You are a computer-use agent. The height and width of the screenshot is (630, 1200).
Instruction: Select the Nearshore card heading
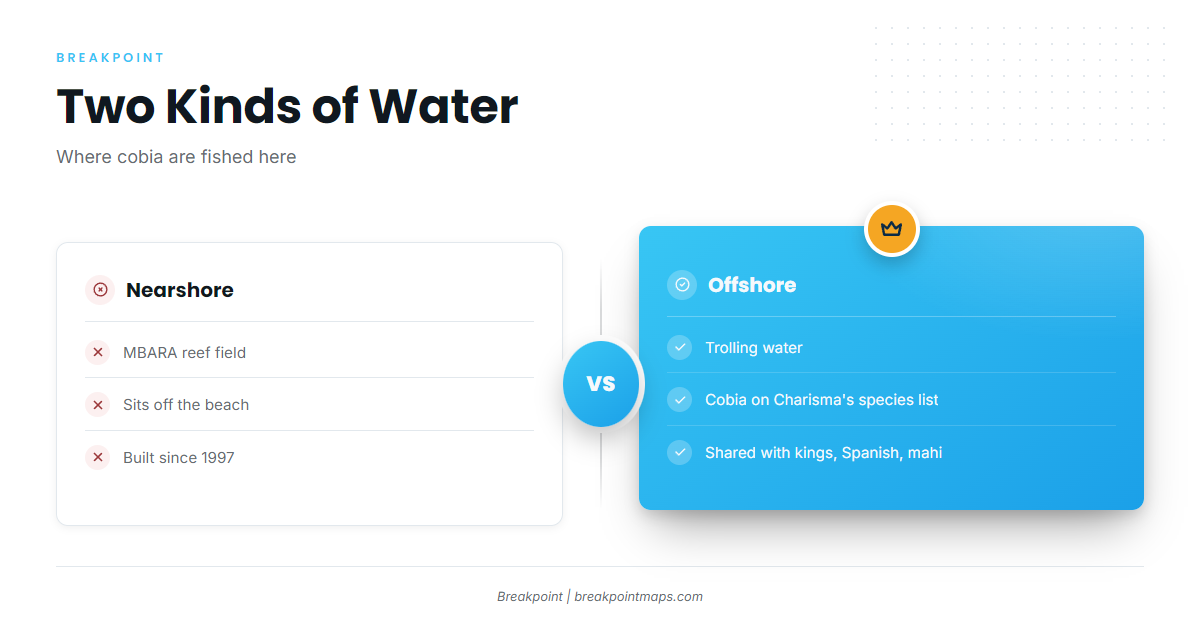pyautogui.click(x=180, y=290)
